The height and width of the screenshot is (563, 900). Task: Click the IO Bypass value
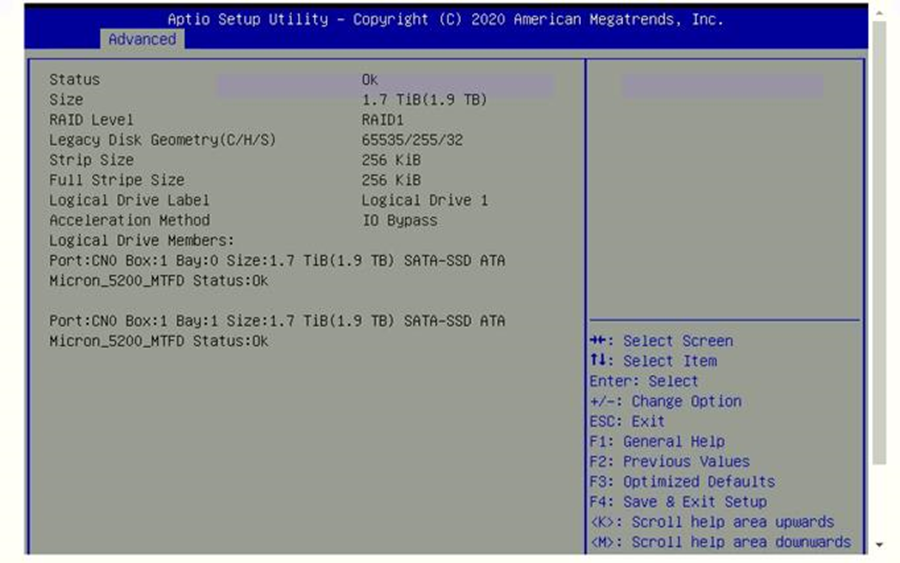(x=399, y=220)
